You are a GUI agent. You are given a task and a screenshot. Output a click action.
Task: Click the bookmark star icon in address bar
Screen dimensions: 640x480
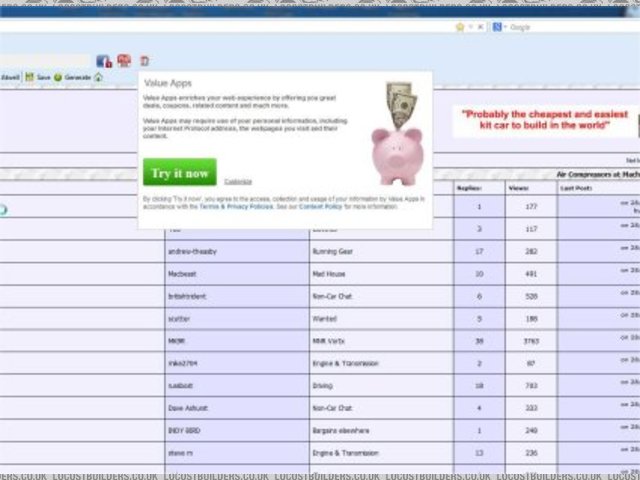460,27
